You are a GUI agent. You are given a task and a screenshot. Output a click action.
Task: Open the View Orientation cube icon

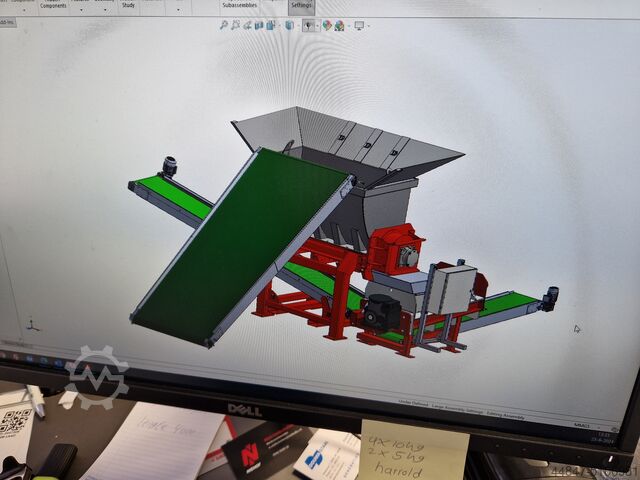[x=288, y=25]
